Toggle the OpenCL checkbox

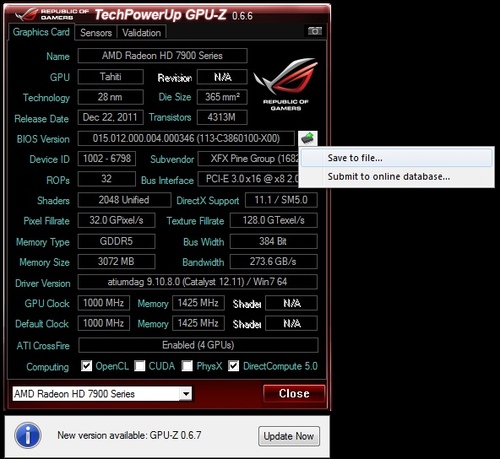click(86, 366)
